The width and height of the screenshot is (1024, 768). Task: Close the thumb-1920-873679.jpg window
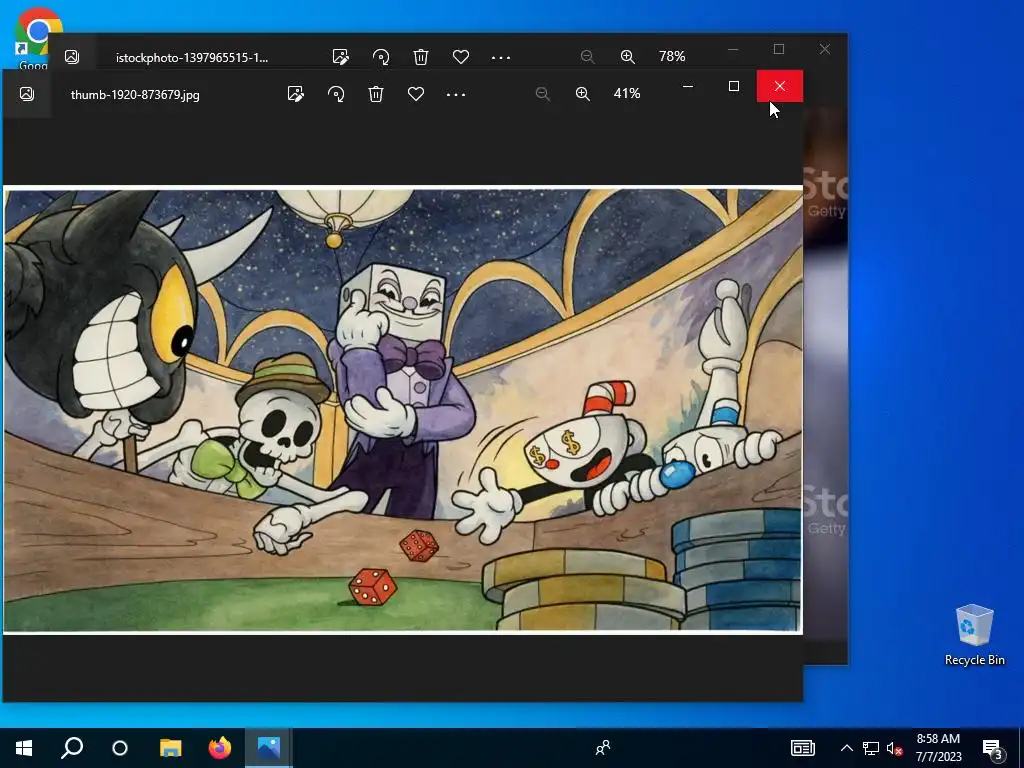[780, 86]
